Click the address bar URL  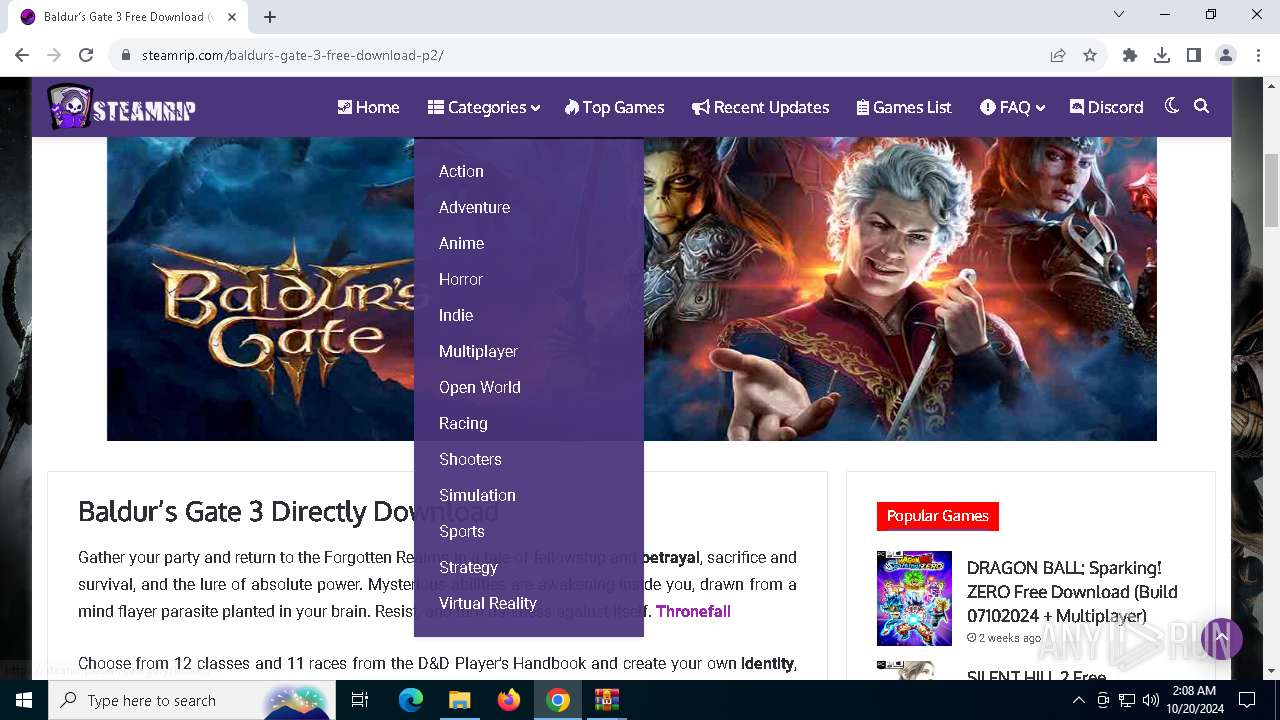292,55
